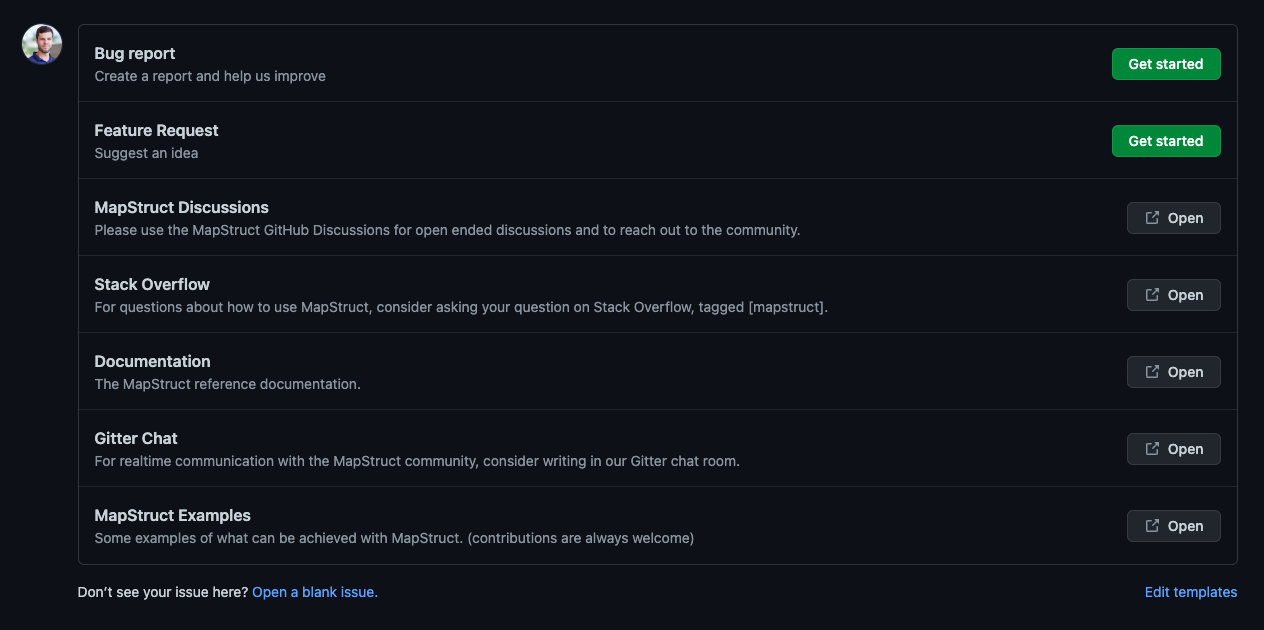Click "Suggest an idea" description text
The width and height of the screenshot is (1264, 630).
(146, 153)
